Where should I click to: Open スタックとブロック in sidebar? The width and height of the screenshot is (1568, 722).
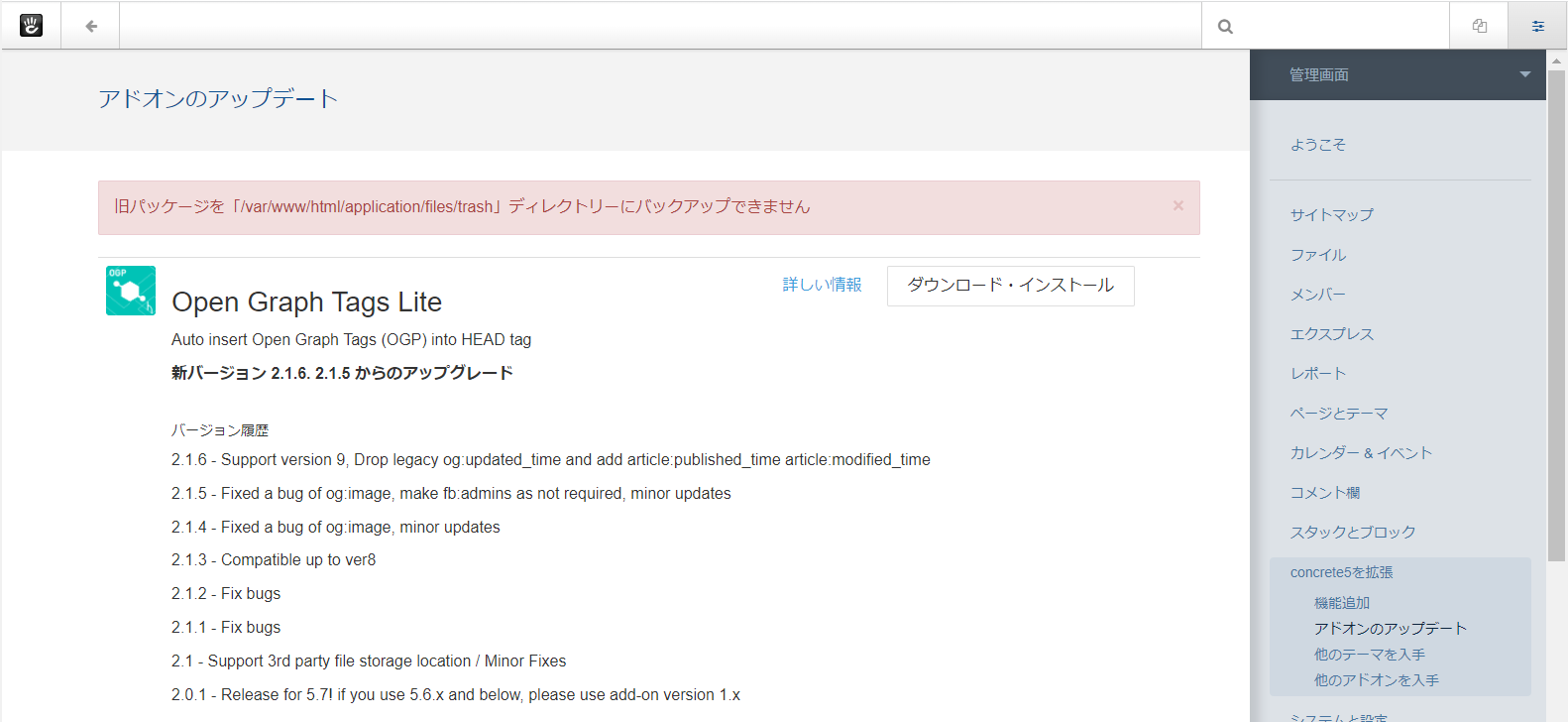pyautogui.click(x=1352, y=533)
